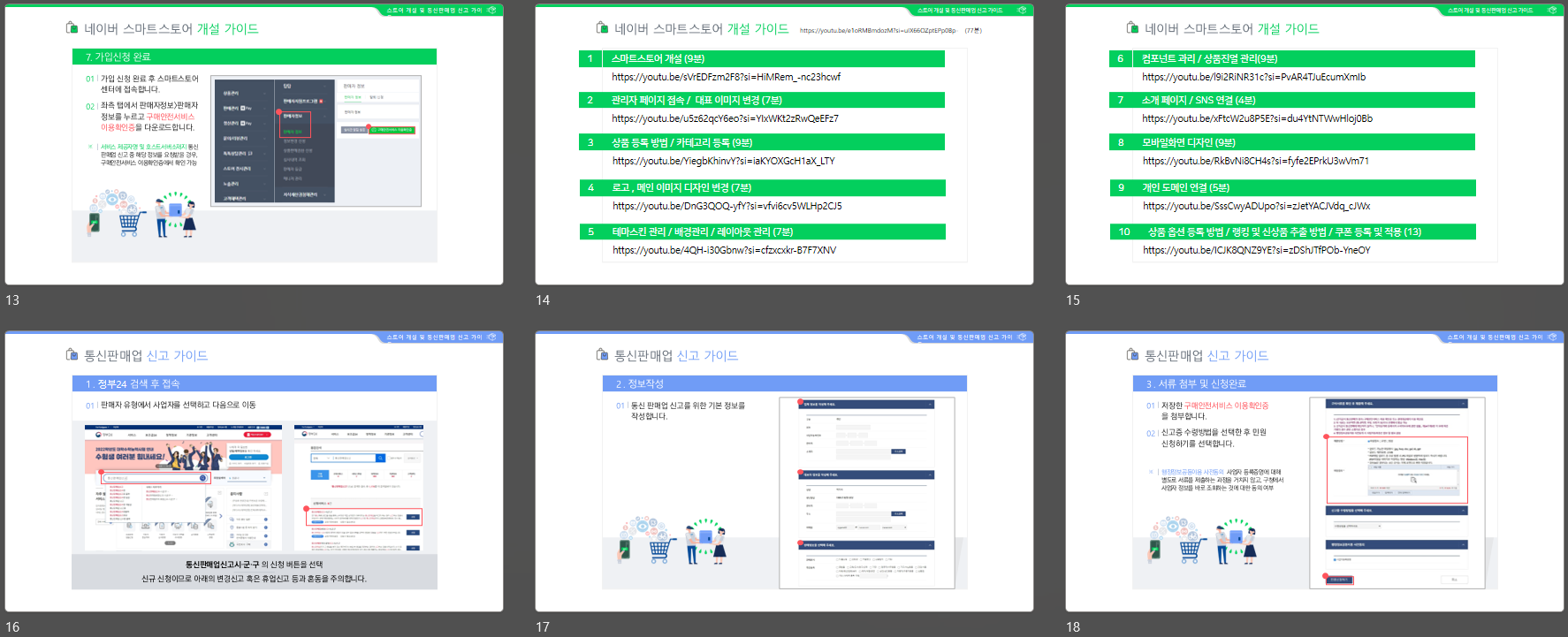Click the '소개 페이지 / SNS 연결 (4분)' heading
This screenshot has width=1568, height=637.
pyautogui.click(x=1198, y=100)
